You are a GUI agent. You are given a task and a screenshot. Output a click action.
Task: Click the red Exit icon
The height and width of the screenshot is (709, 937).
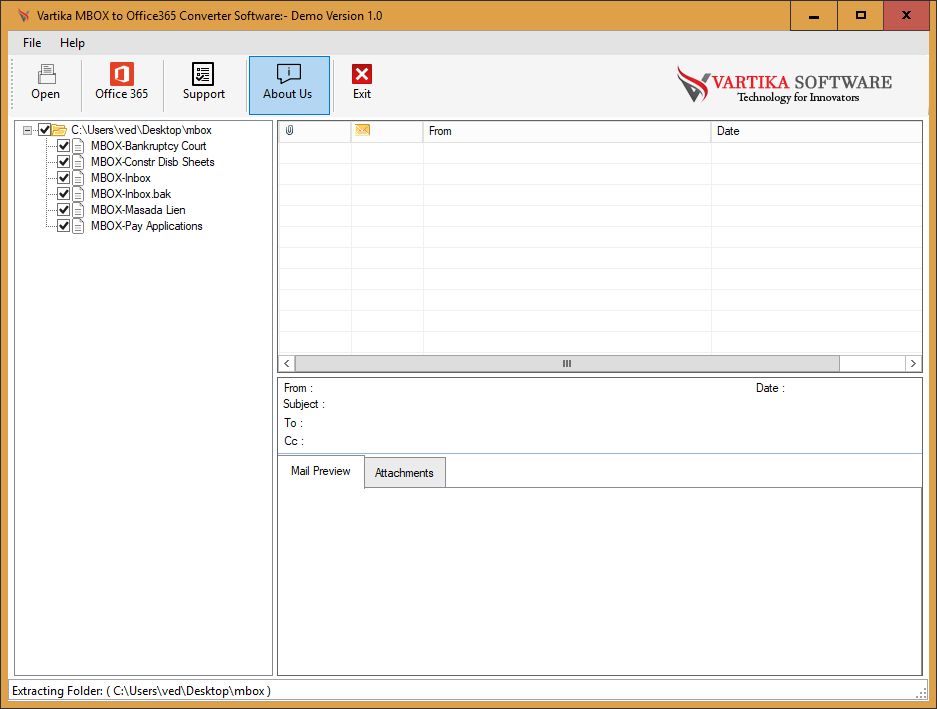point(362,74)
